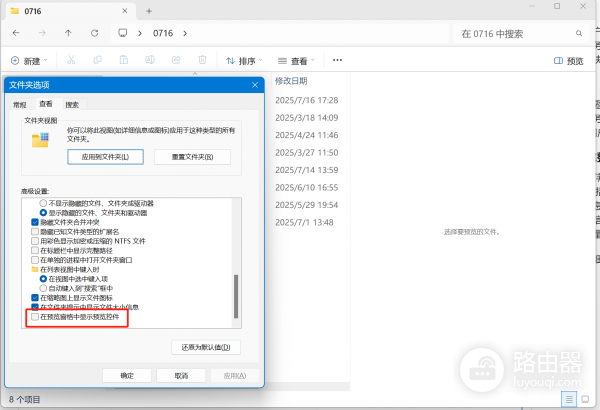Expand chevron after This PC icon
Screen dimensions: 600x410
click(140, 33)
